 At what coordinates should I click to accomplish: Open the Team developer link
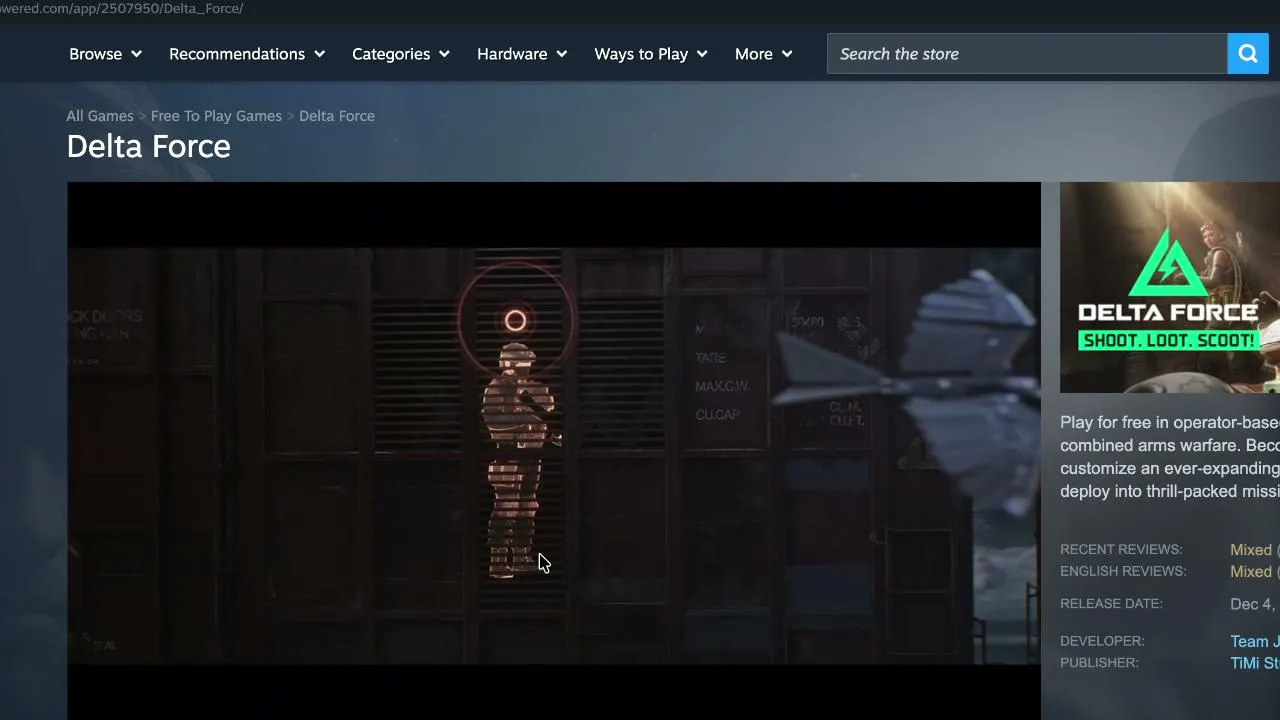pos(1255,642)
